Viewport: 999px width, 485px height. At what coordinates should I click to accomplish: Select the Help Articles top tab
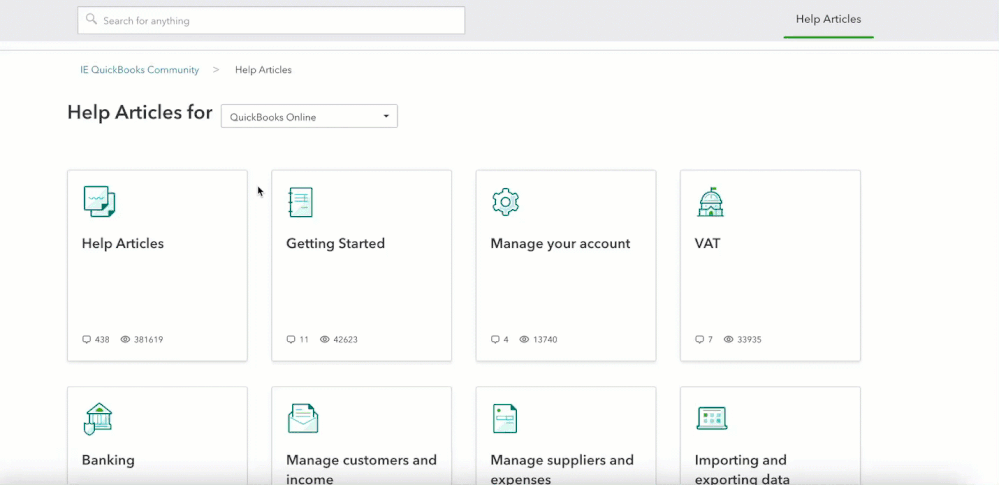pyautogui.click(x=828, y=19)
